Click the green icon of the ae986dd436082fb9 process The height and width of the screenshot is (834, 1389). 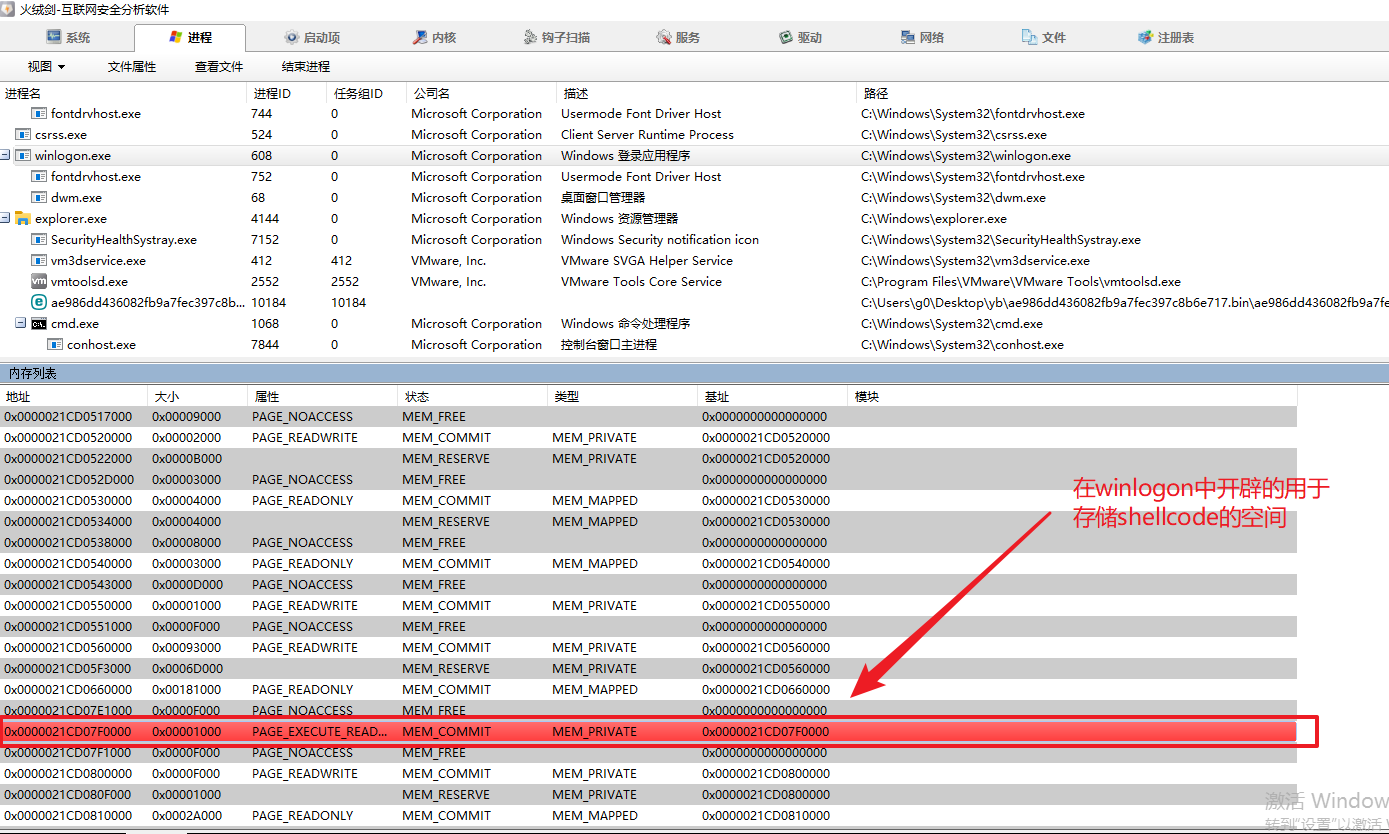(39, 303)
